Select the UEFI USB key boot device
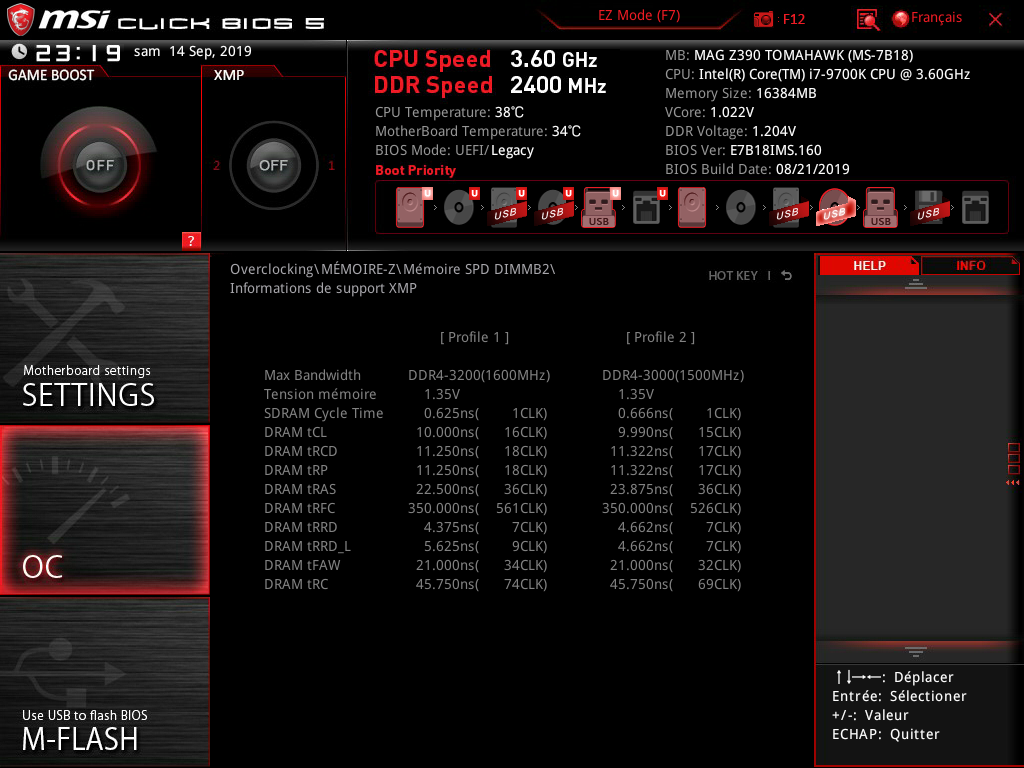This screenshot has width=1024, height=768. [x=600, y=207]
